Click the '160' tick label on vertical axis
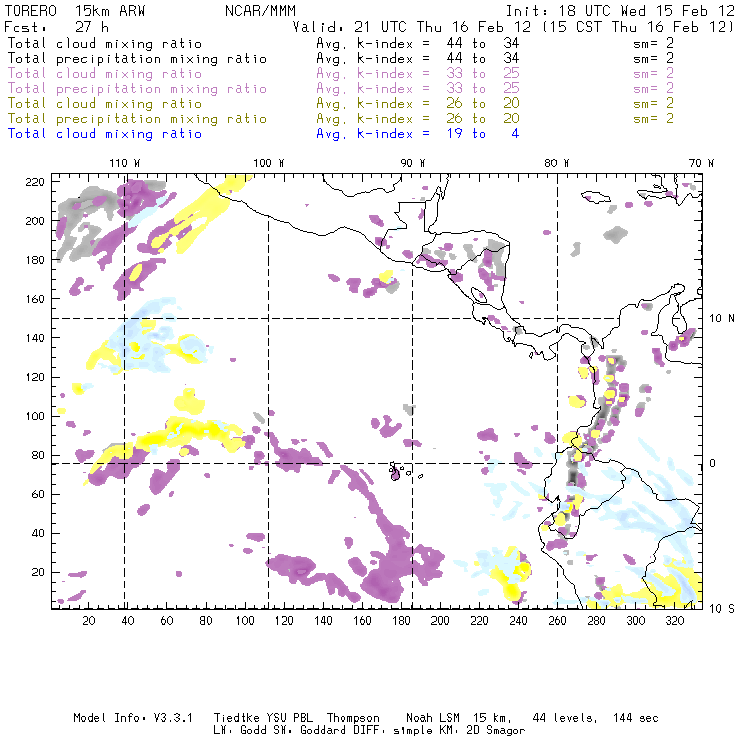Screen dimensions: 740x740 (35, 299)
